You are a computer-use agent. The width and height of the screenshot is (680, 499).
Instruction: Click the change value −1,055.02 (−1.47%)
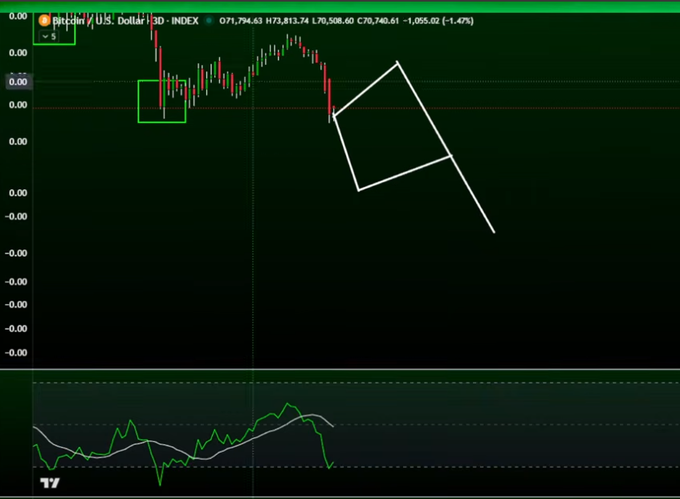(438, 21)
